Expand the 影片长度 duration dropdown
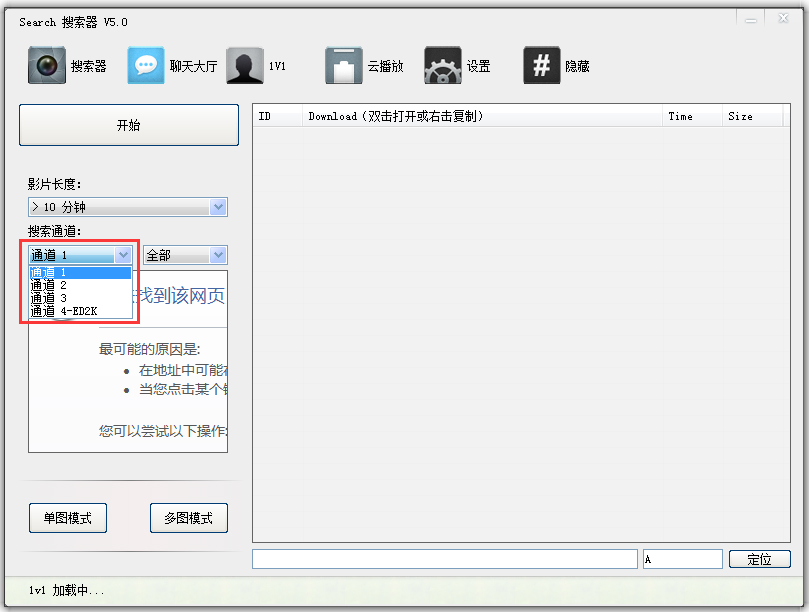The width and height of the screenshot is (809, 612). point(218,207)
